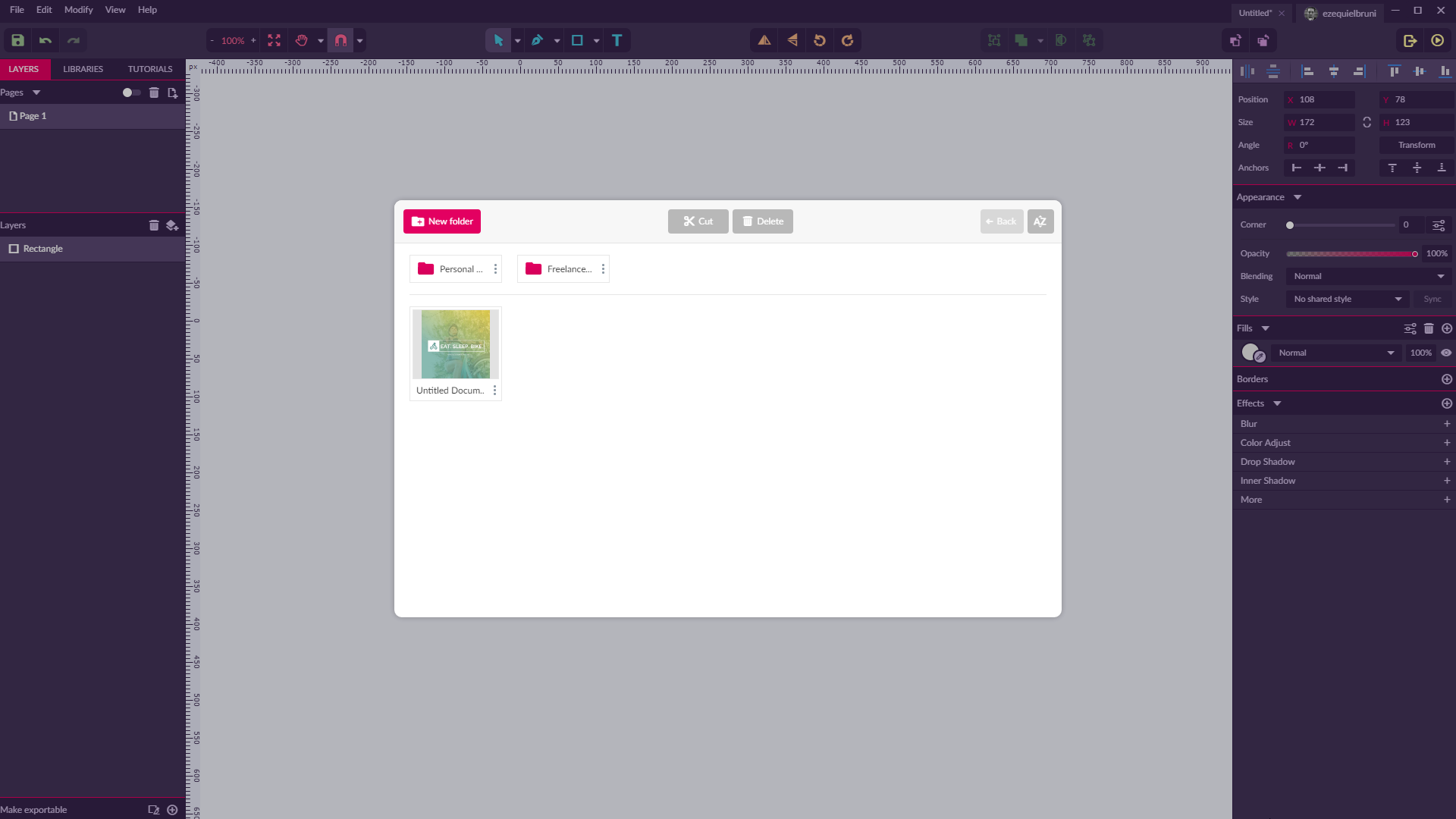The height and width of the screenshot is (819, 1456).
Task: Click the Transform button
Action: click(1417, 145)
